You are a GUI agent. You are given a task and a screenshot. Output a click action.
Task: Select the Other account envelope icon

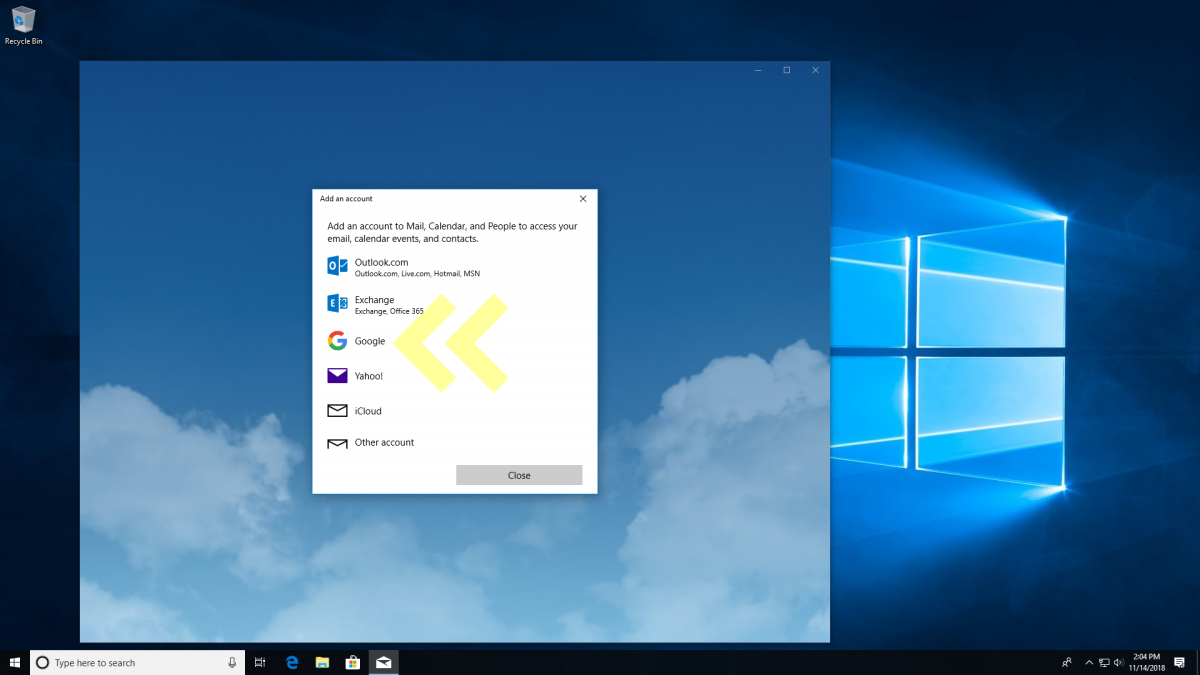pyautogui.click(x=337, y=443)
